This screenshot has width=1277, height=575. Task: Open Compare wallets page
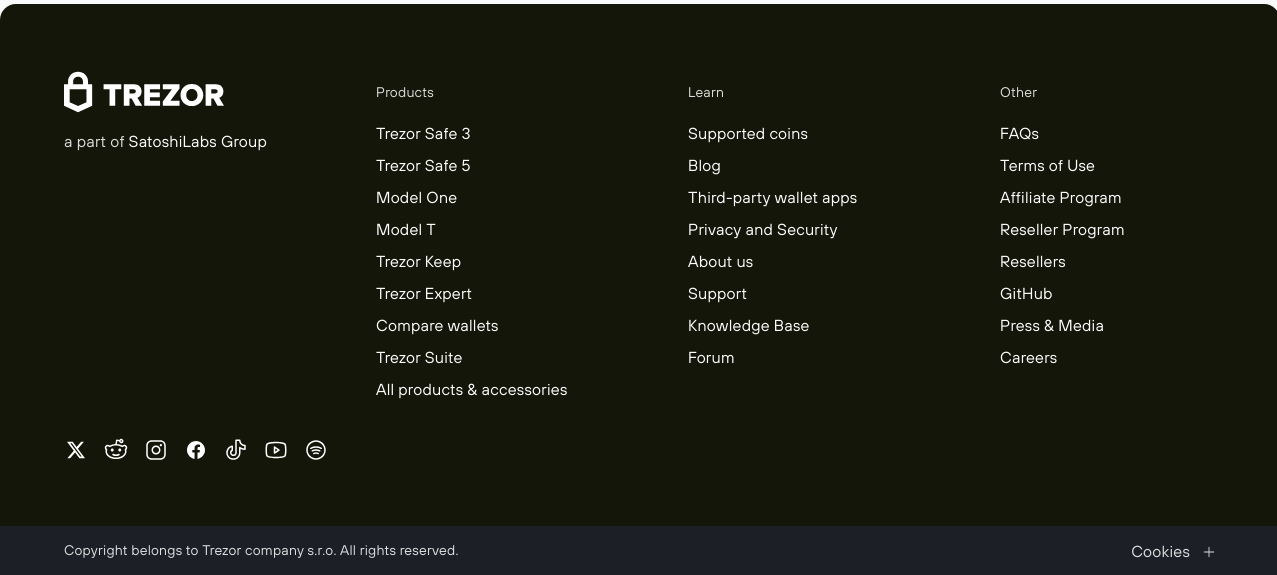pyautogui.click(x=437, y=326)
